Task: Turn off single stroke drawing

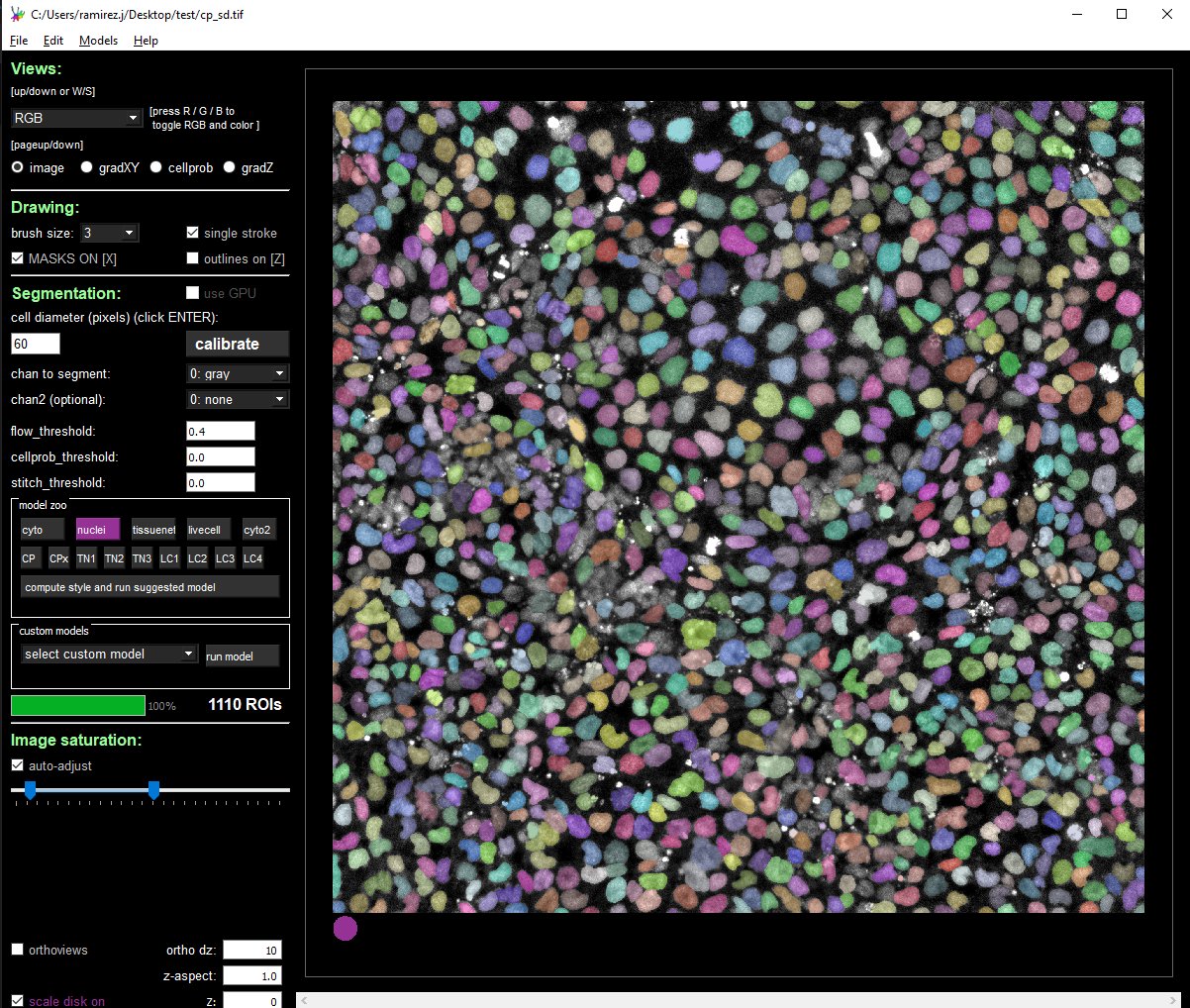Action: click(191, 232)
